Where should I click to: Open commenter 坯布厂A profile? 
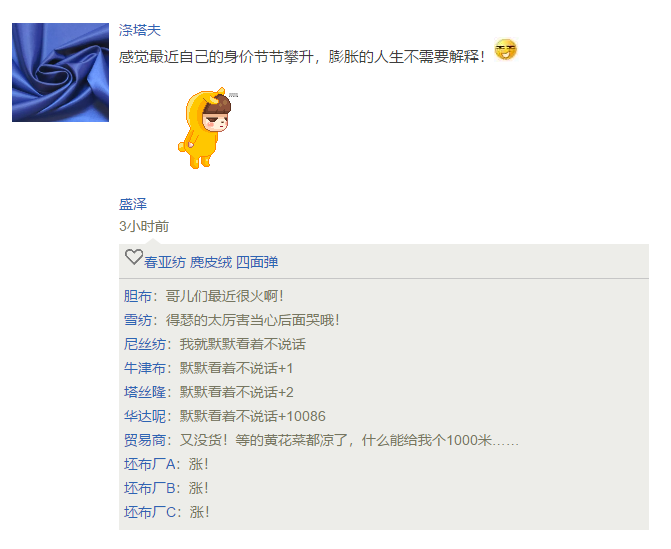coord(149,464)
